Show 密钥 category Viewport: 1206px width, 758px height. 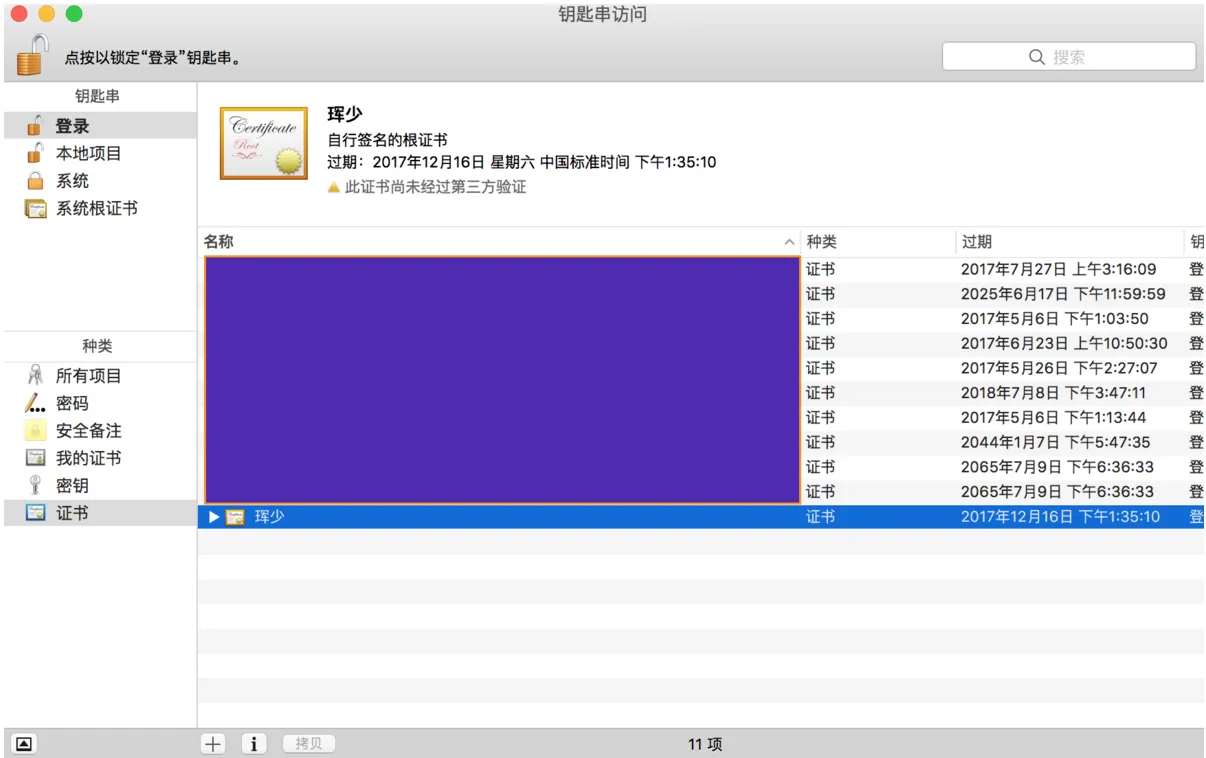click(99, 485)
